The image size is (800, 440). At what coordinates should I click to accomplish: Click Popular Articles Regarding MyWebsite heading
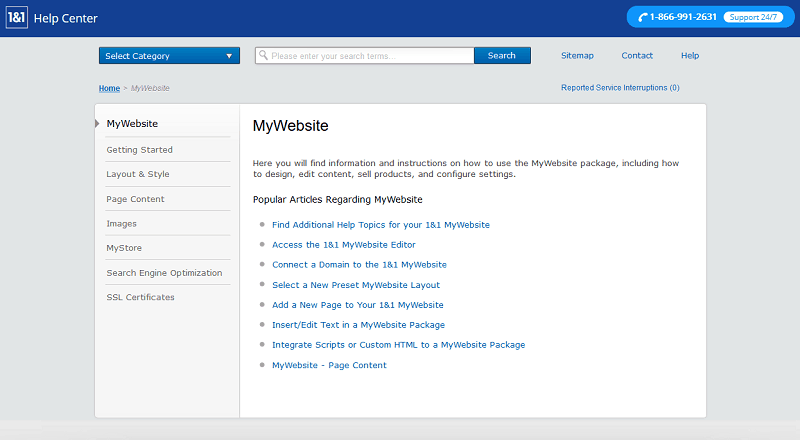(x=338, y=200)
